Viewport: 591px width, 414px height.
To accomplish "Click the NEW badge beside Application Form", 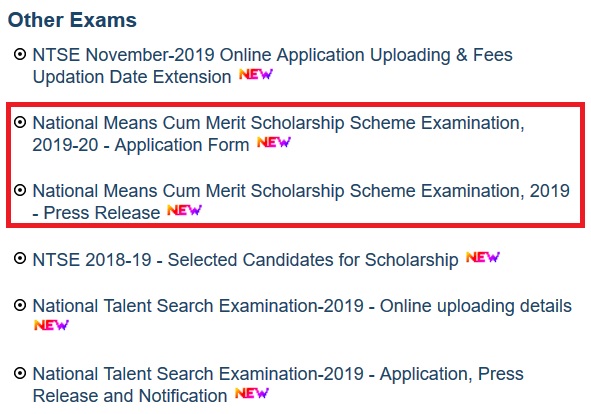I will click(x=274, y=143).
